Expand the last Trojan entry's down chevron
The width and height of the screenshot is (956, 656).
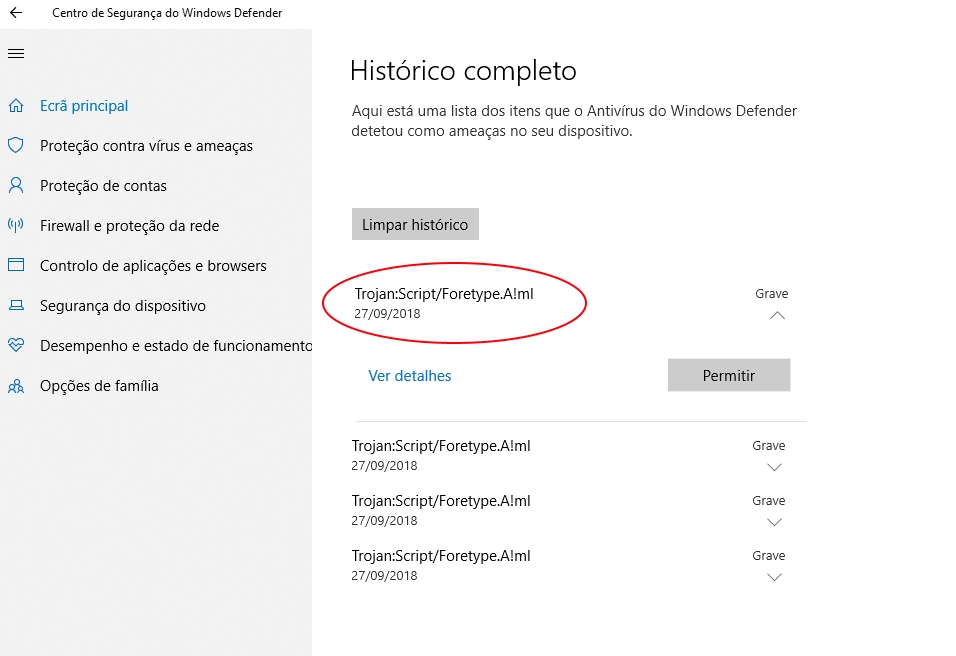774,577
